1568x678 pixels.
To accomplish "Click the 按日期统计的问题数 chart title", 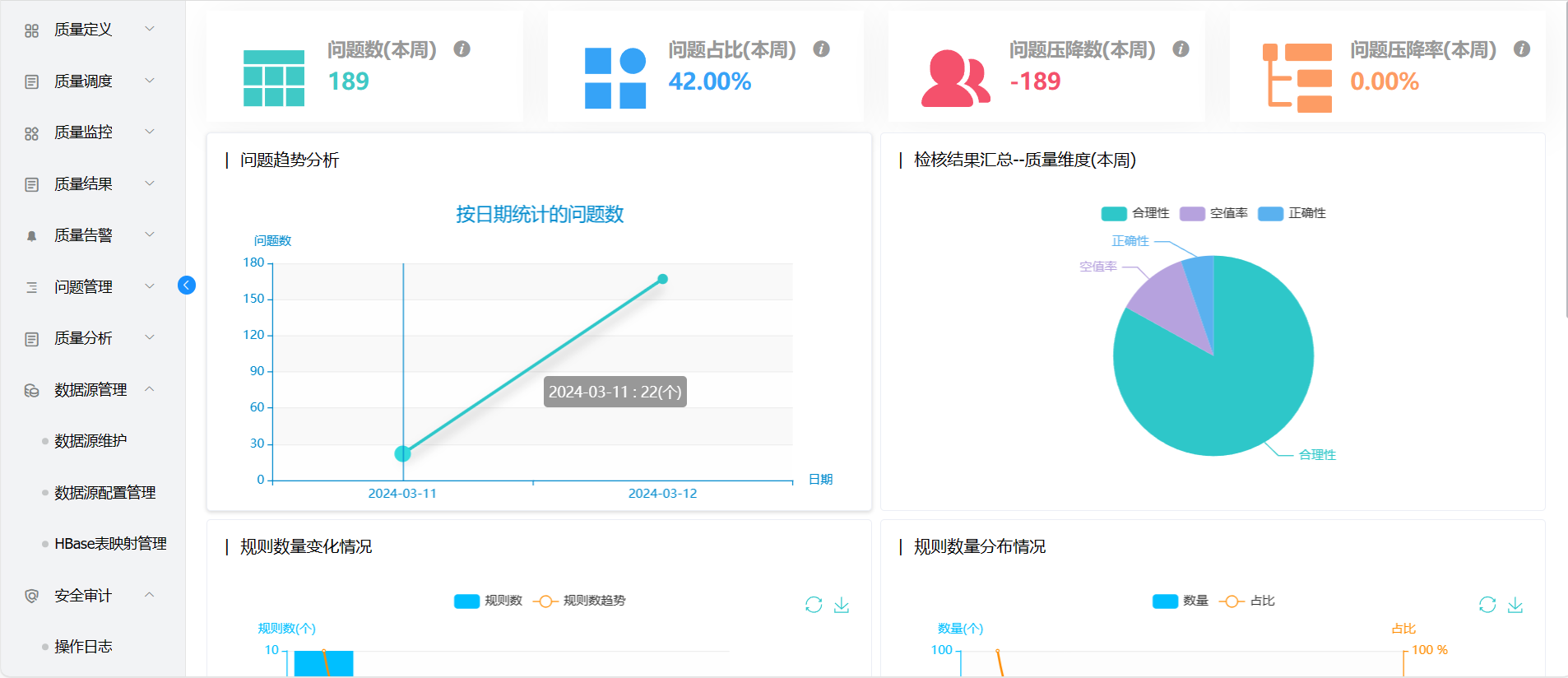I will [540, 215].
